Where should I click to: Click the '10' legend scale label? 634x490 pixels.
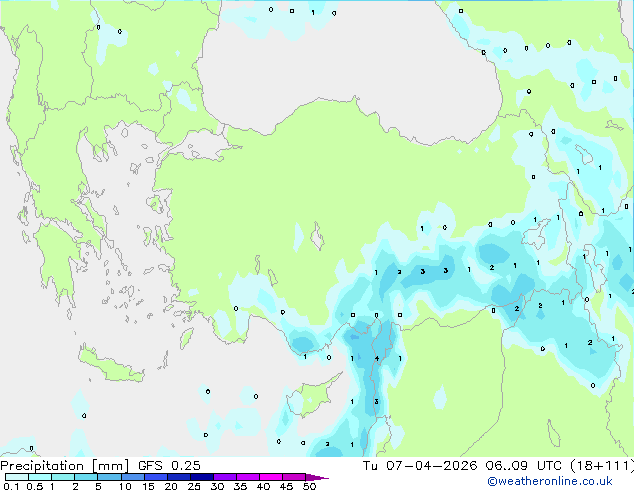125,486
